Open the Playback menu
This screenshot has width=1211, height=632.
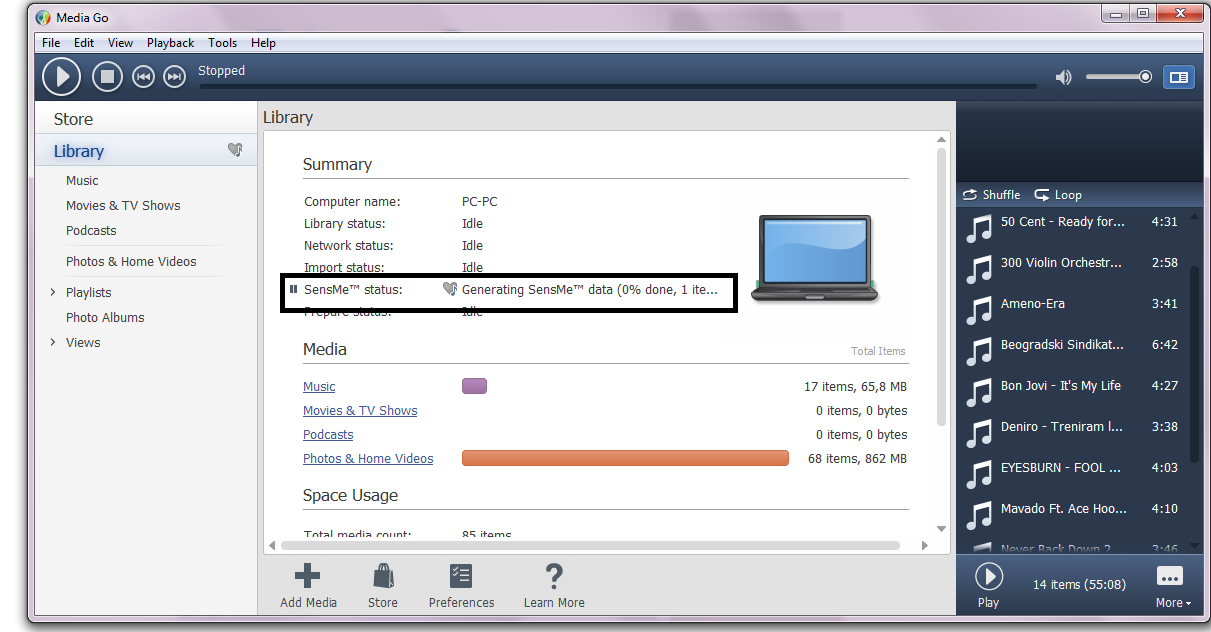(171, 43)
